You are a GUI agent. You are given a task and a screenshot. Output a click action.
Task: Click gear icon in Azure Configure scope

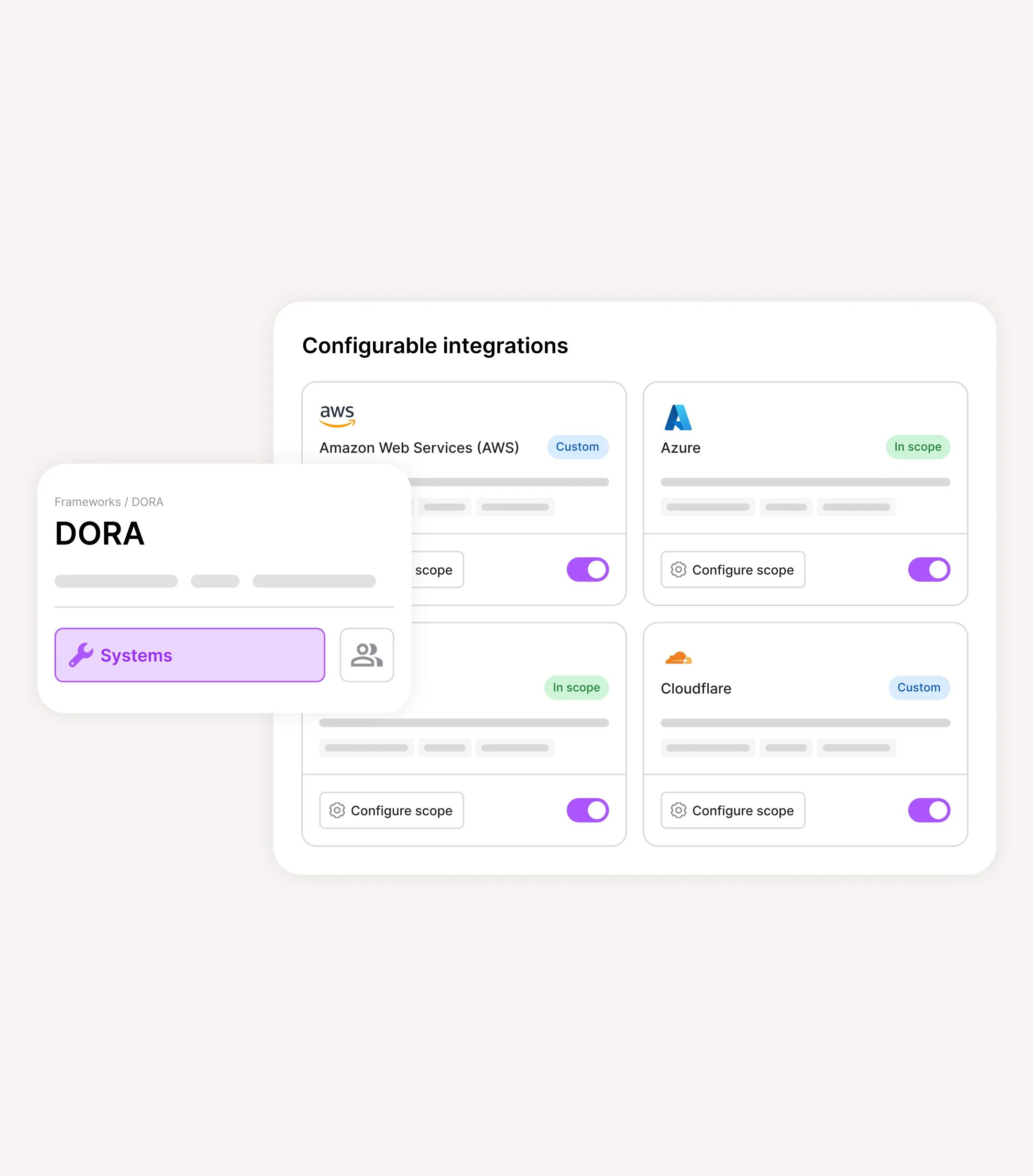tap(679, 569)
